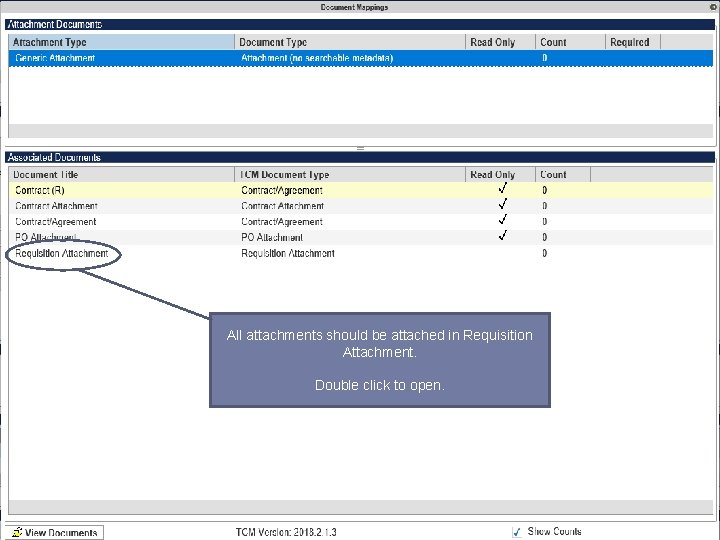The width and height of the screenshot is (720, 540).
Task: Click the Requisition Attachment TCM document type cell
Action: tap(288, 253)
